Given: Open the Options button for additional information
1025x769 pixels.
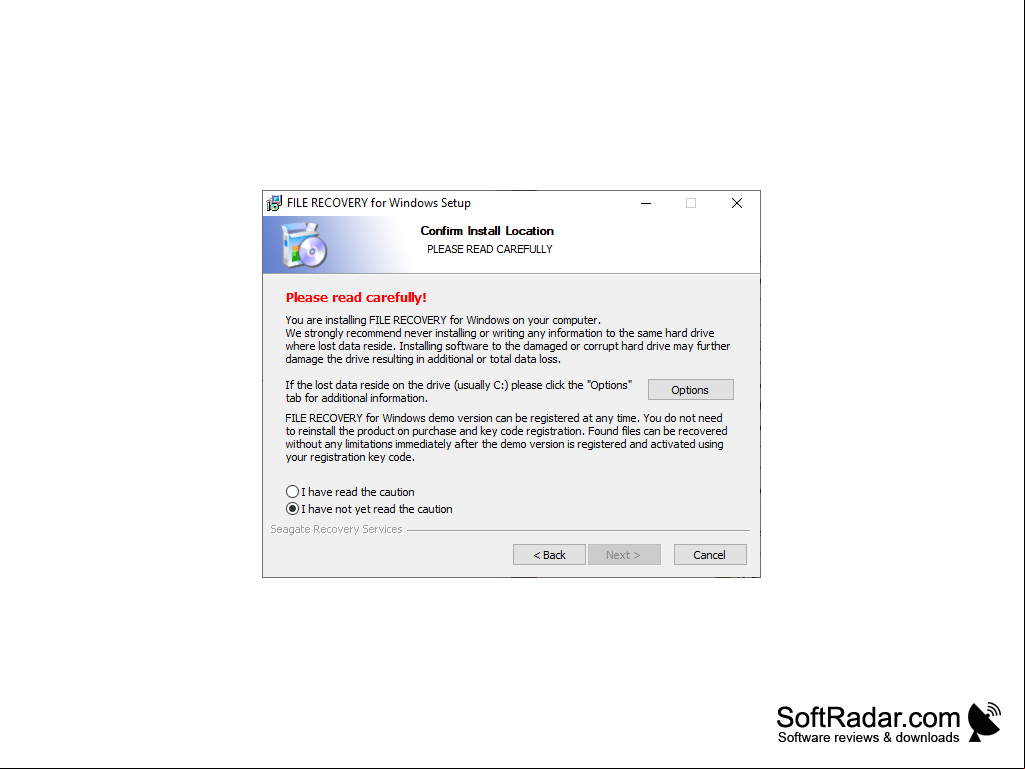Looking at the screenshot, I should [x=690, y=390].
